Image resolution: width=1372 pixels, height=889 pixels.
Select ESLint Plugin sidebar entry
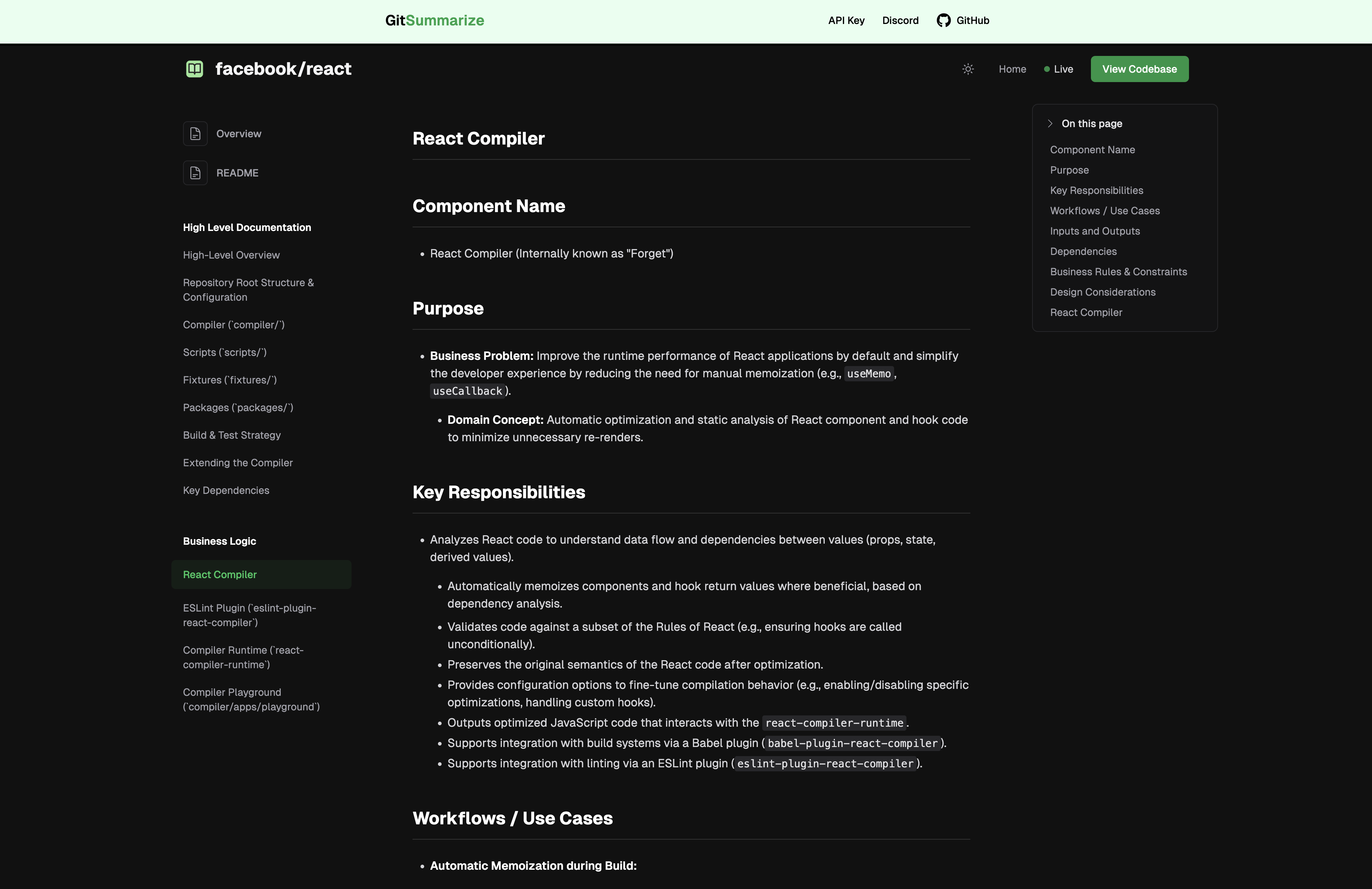pos(249,615)
